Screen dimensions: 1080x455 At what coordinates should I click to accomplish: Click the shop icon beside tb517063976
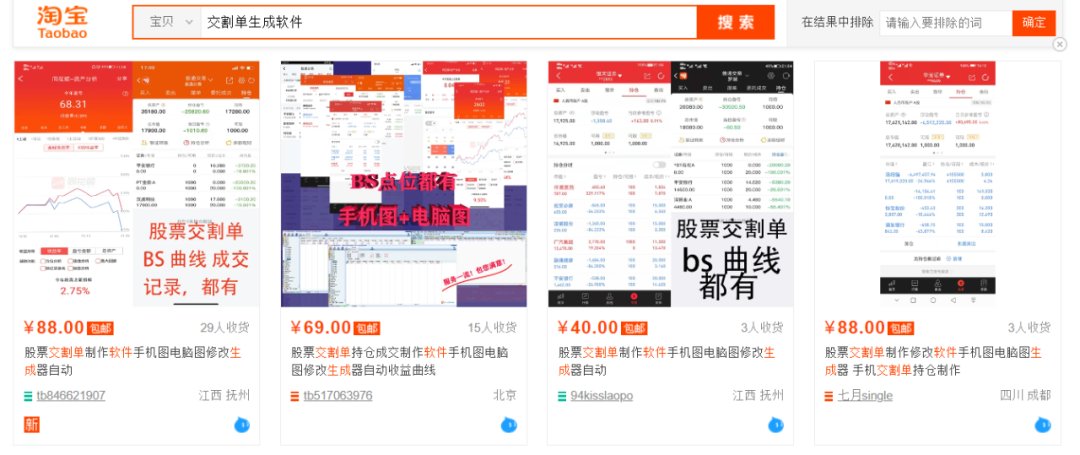pos(295,396)
